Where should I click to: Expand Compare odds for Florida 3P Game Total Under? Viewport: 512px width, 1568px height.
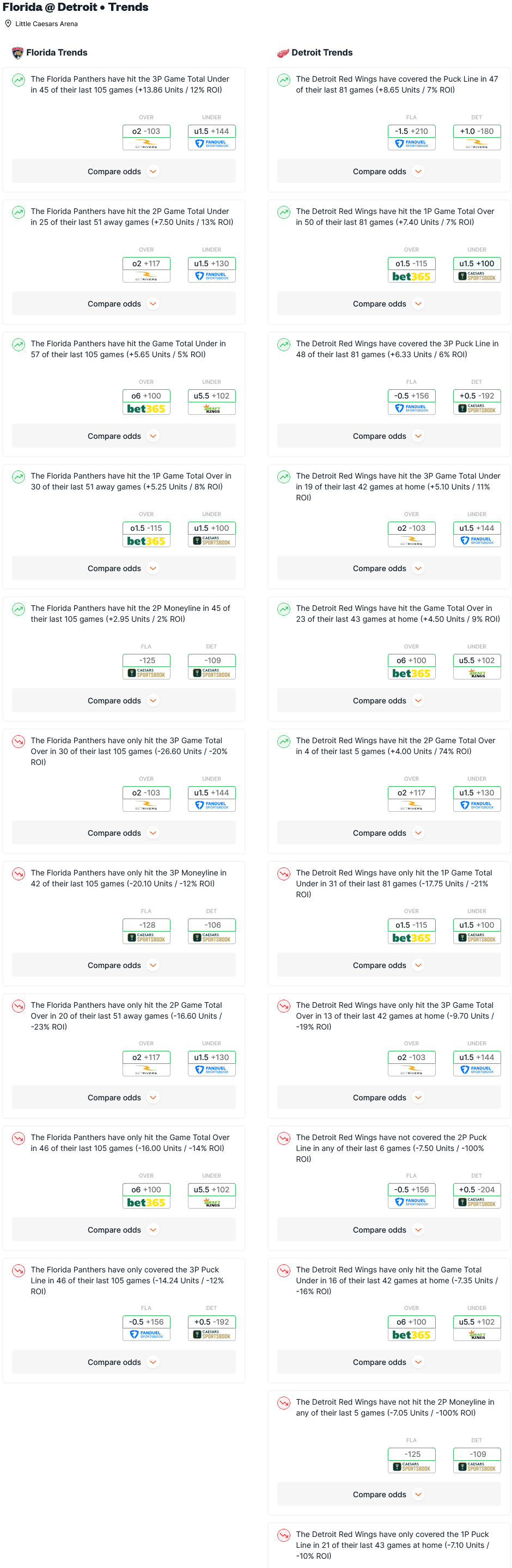[124, 171]
